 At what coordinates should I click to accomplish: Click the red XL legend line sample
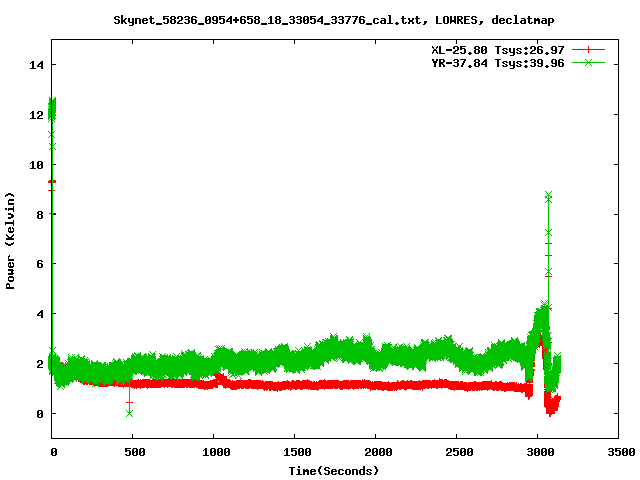coord(588,50)
